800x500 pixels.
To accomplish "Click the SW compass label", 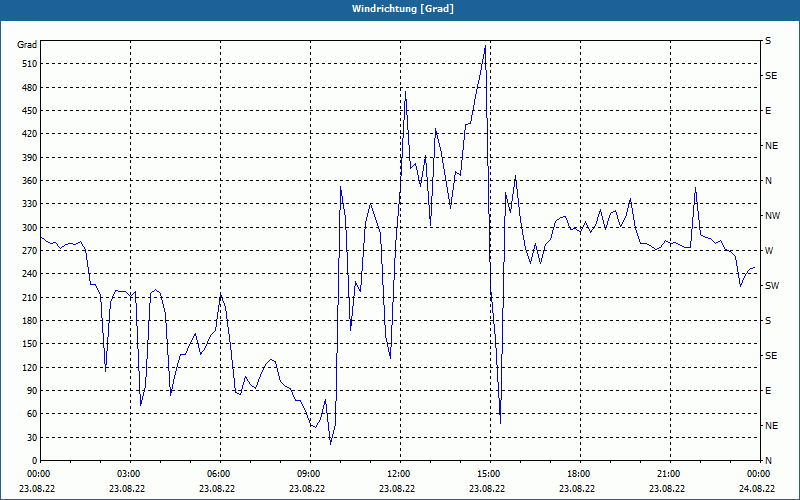I will coord(772,286).
